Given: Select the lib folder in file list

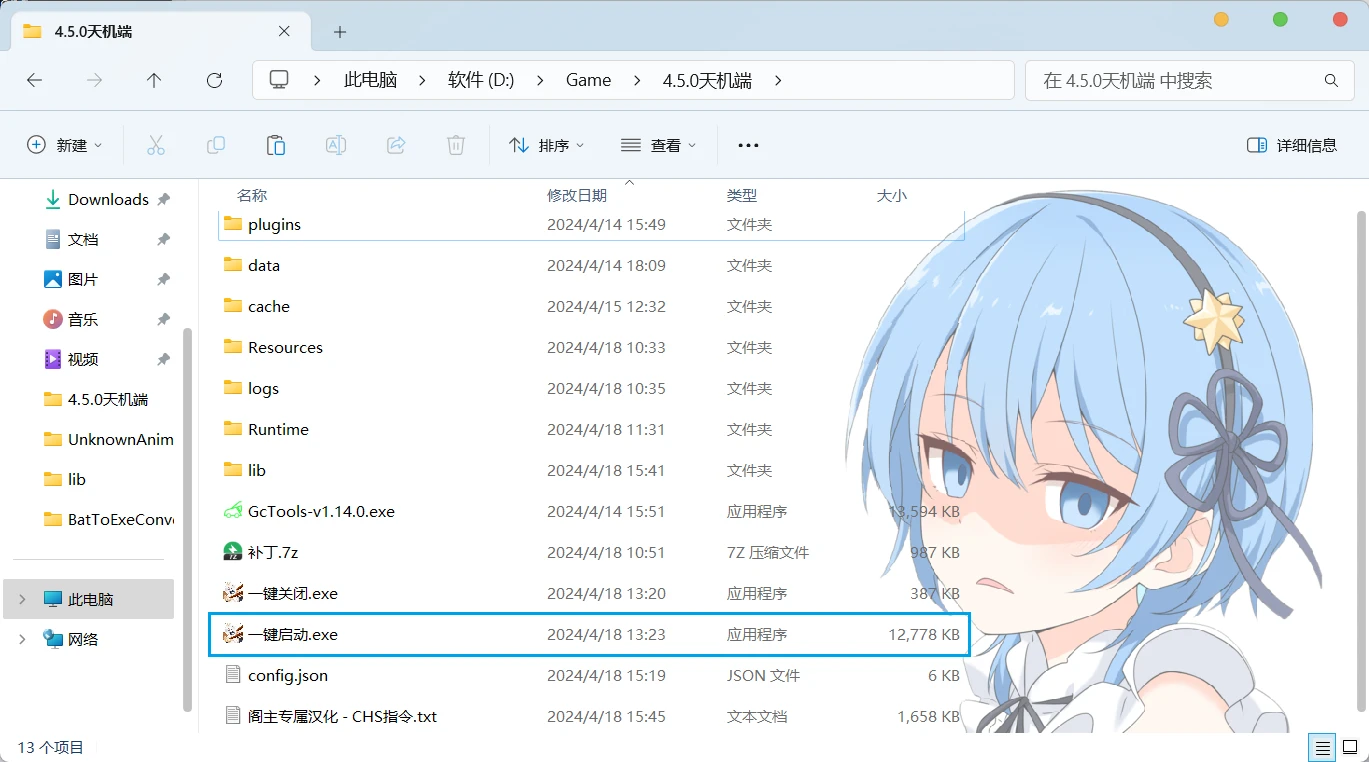Looking at the screenshot, I should pyautogui.click(x=589, y=470).
